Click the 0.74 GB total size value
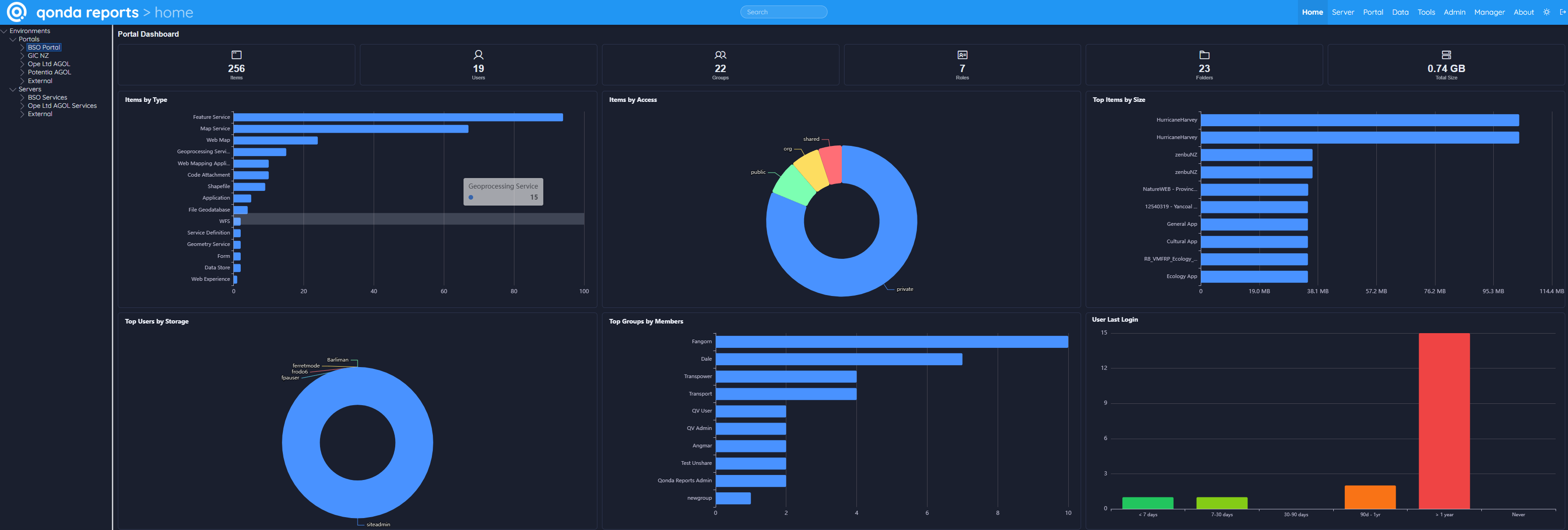 point(1446,69)
